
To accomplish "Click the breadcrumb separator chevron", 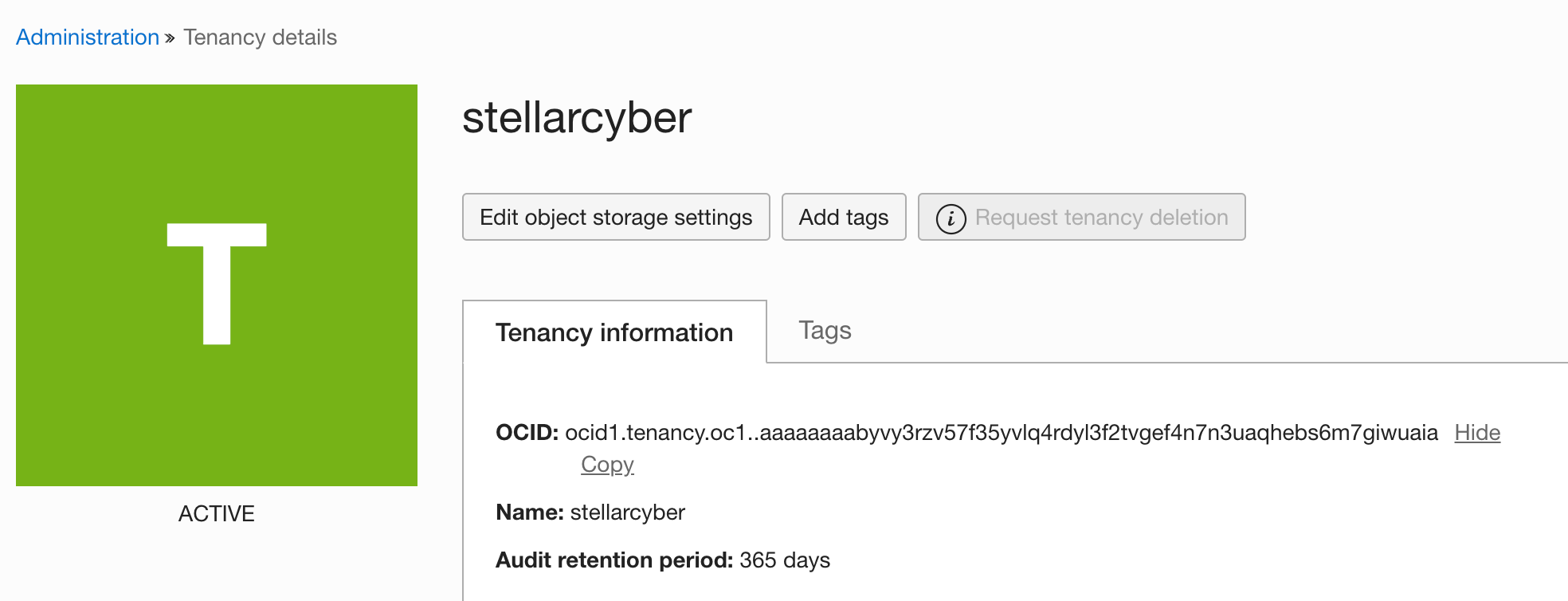I will pyautogui.click(x=170, y=38).
